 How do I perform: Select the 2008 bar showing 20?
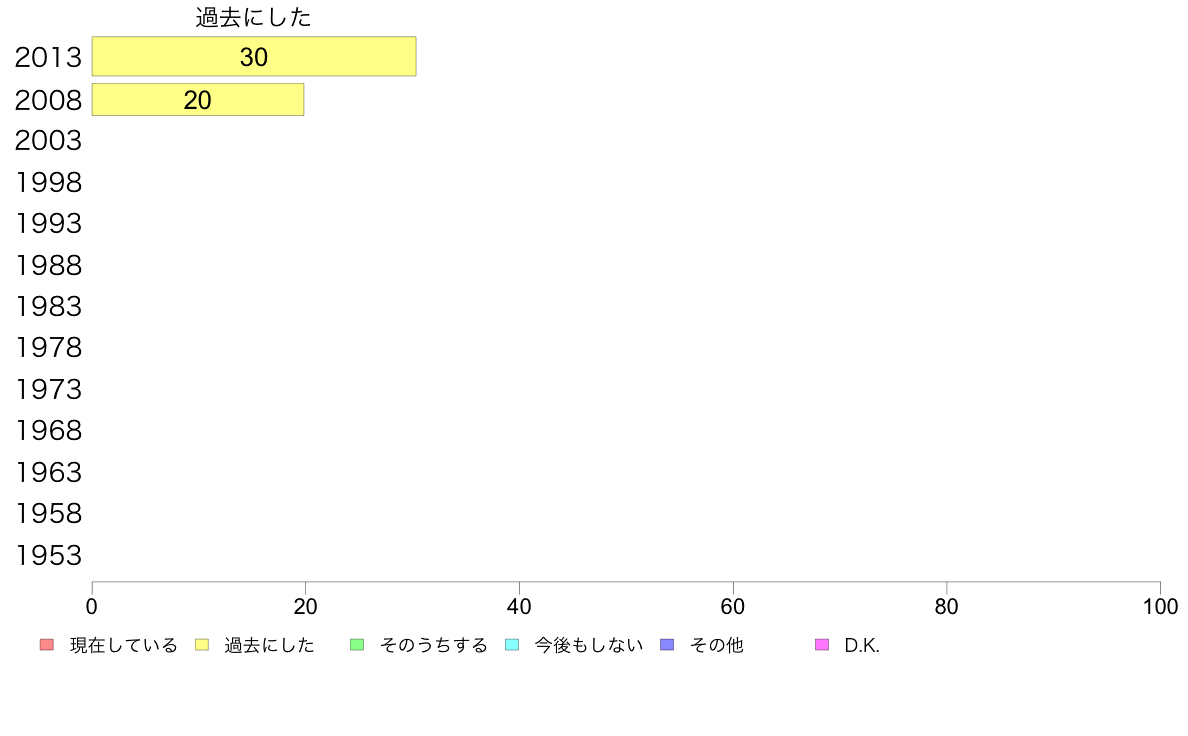[198, 99]
